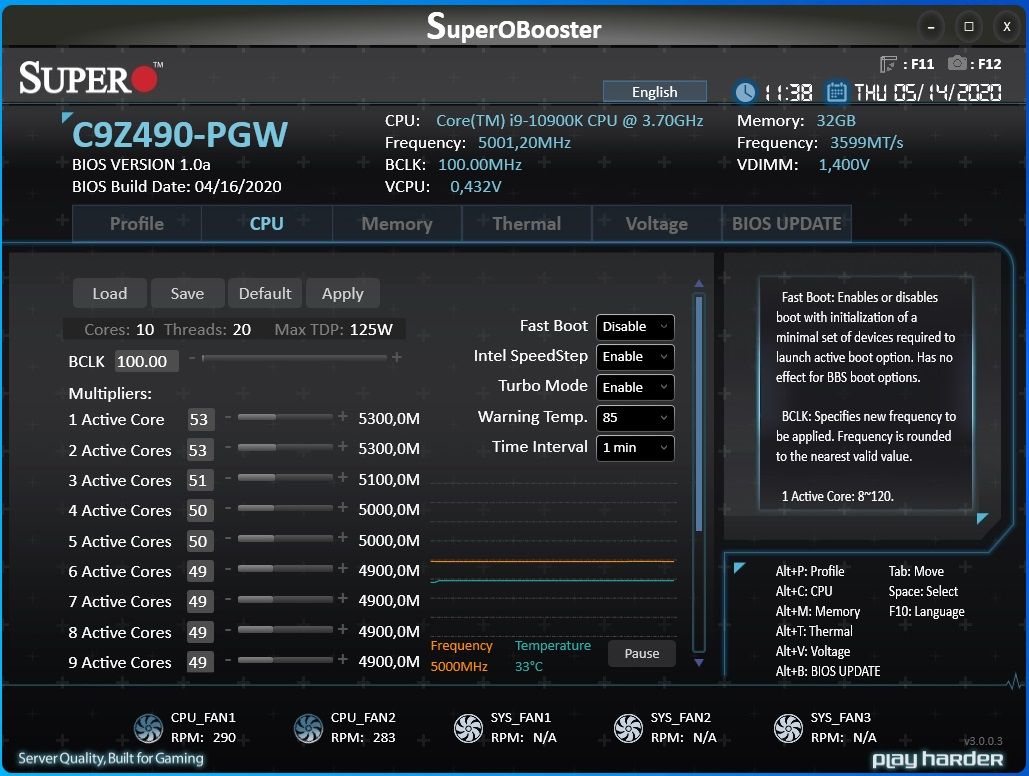Click the C9Z490-PGW motherboard name
Screen dimensions: 1029x776
pyautogui.click(x=180, y=135)
